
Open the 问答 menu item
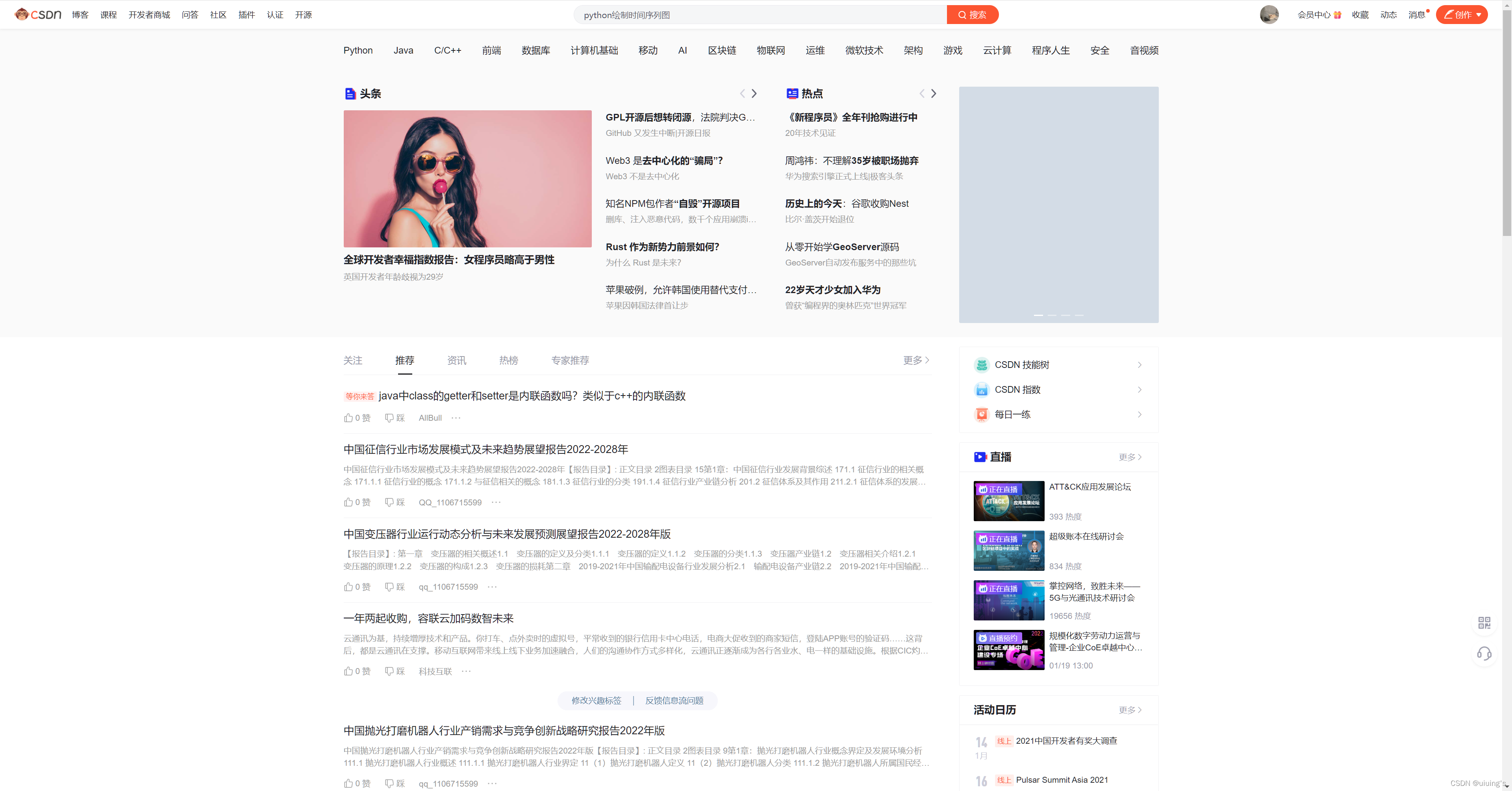[x=189, y=15]
